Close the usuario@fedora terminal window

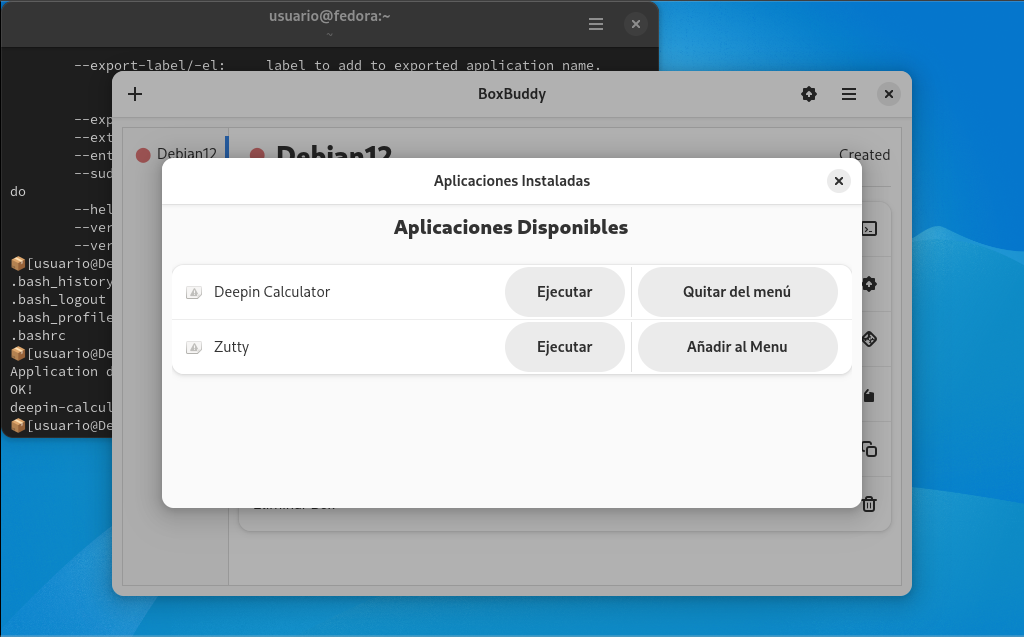point(635,24)
